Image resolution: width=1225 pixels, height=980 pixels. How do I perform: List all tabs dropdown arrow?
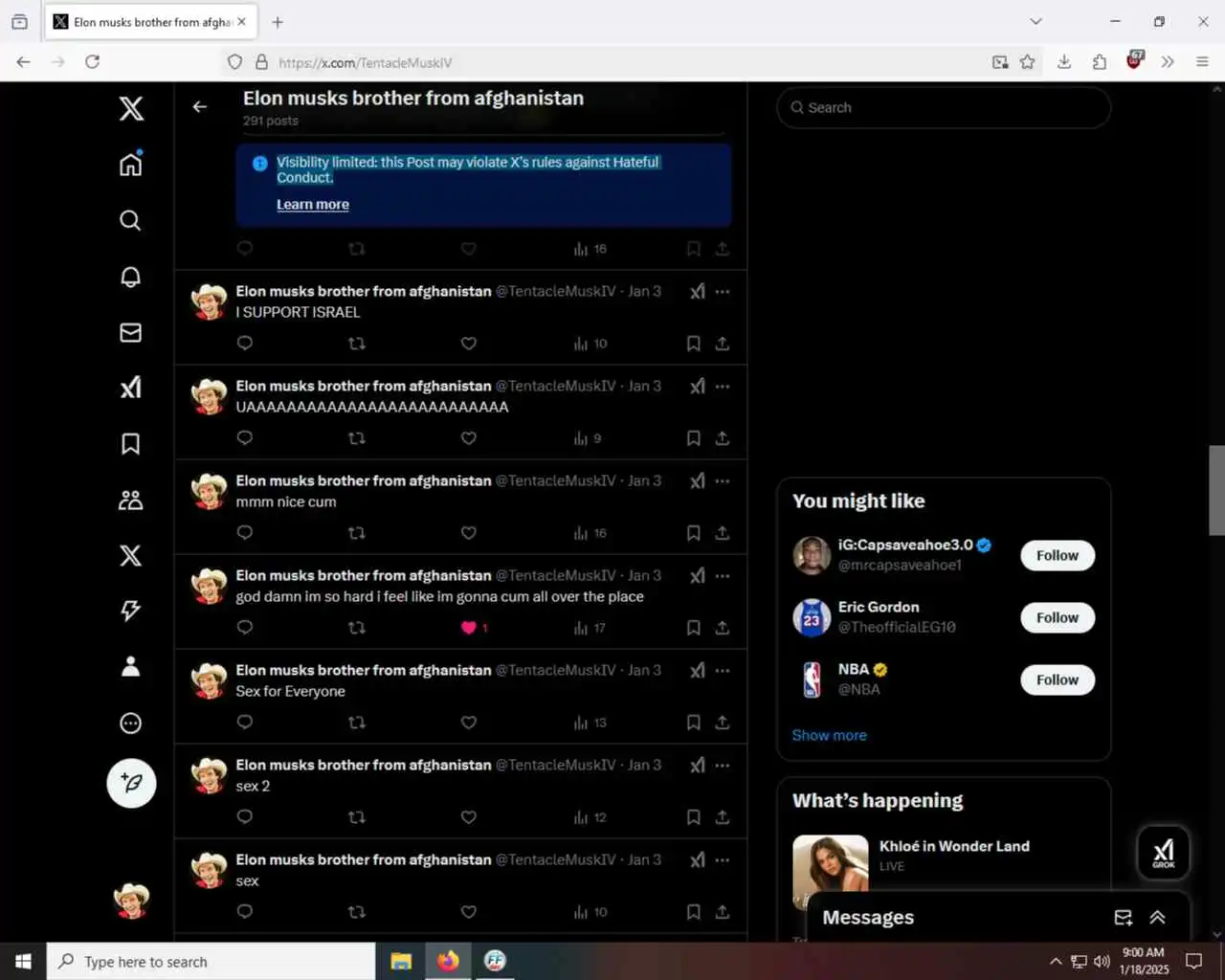click(1036, 21)
